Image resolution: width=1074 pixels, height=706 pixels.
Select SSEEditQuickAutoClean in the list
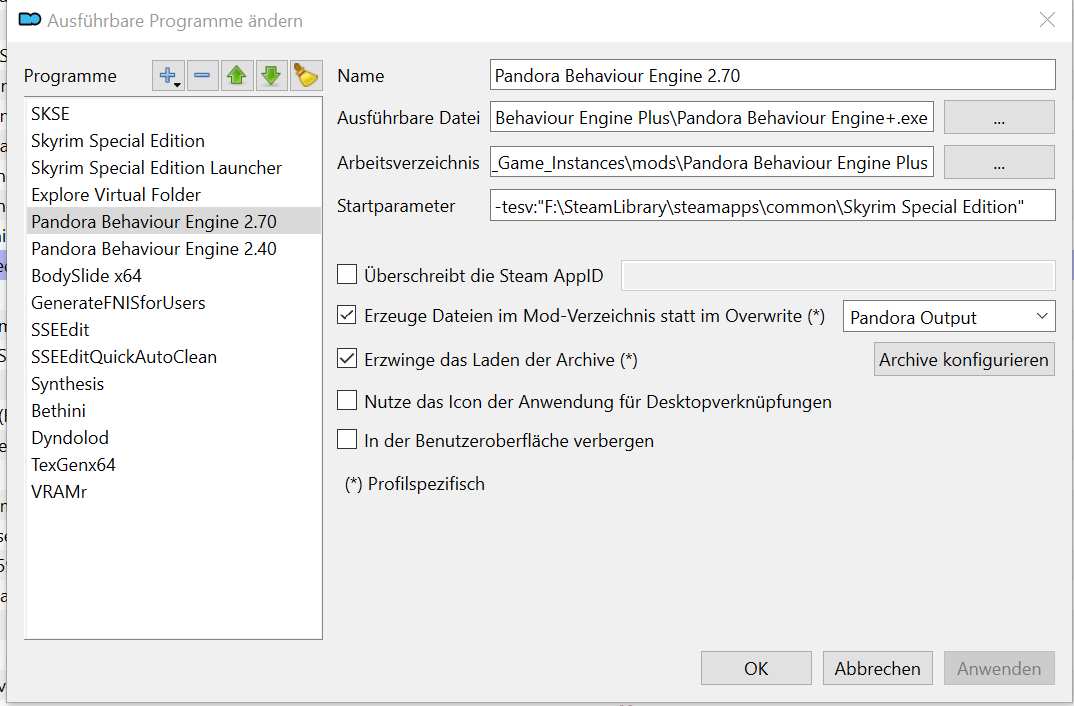[173, 357]
